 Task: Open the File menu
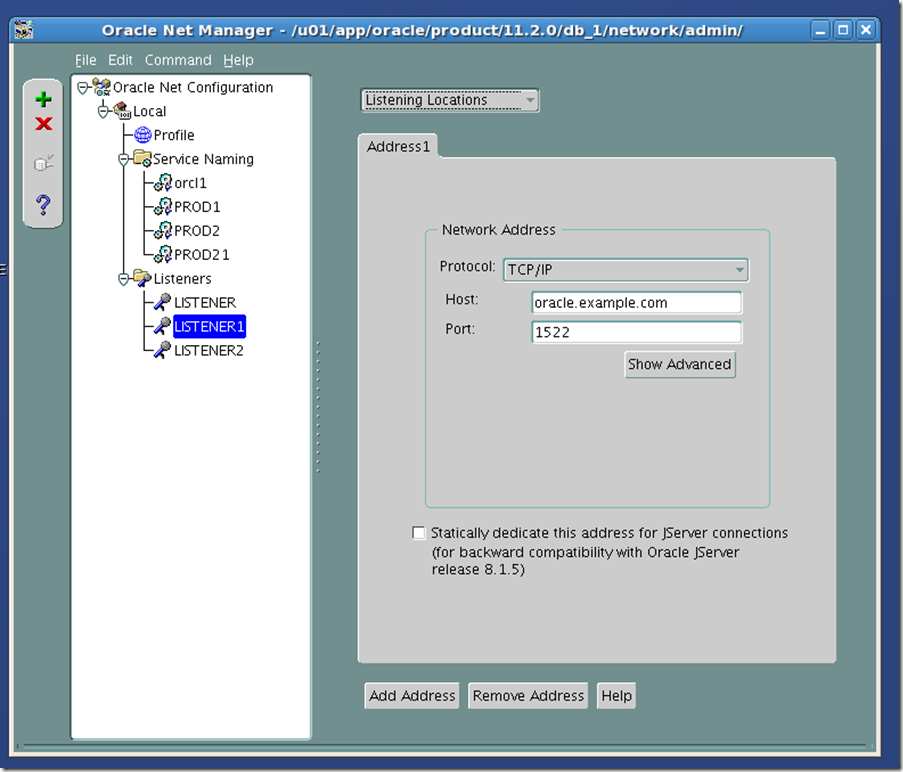coord(85,60)
